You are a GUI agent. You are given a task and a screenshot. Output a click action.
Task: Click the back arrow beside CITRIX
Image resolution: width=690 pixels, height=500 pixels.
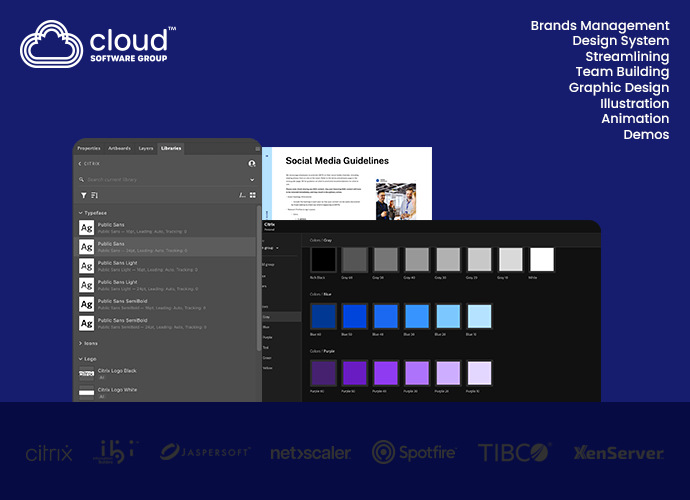(x=80, y=163)
